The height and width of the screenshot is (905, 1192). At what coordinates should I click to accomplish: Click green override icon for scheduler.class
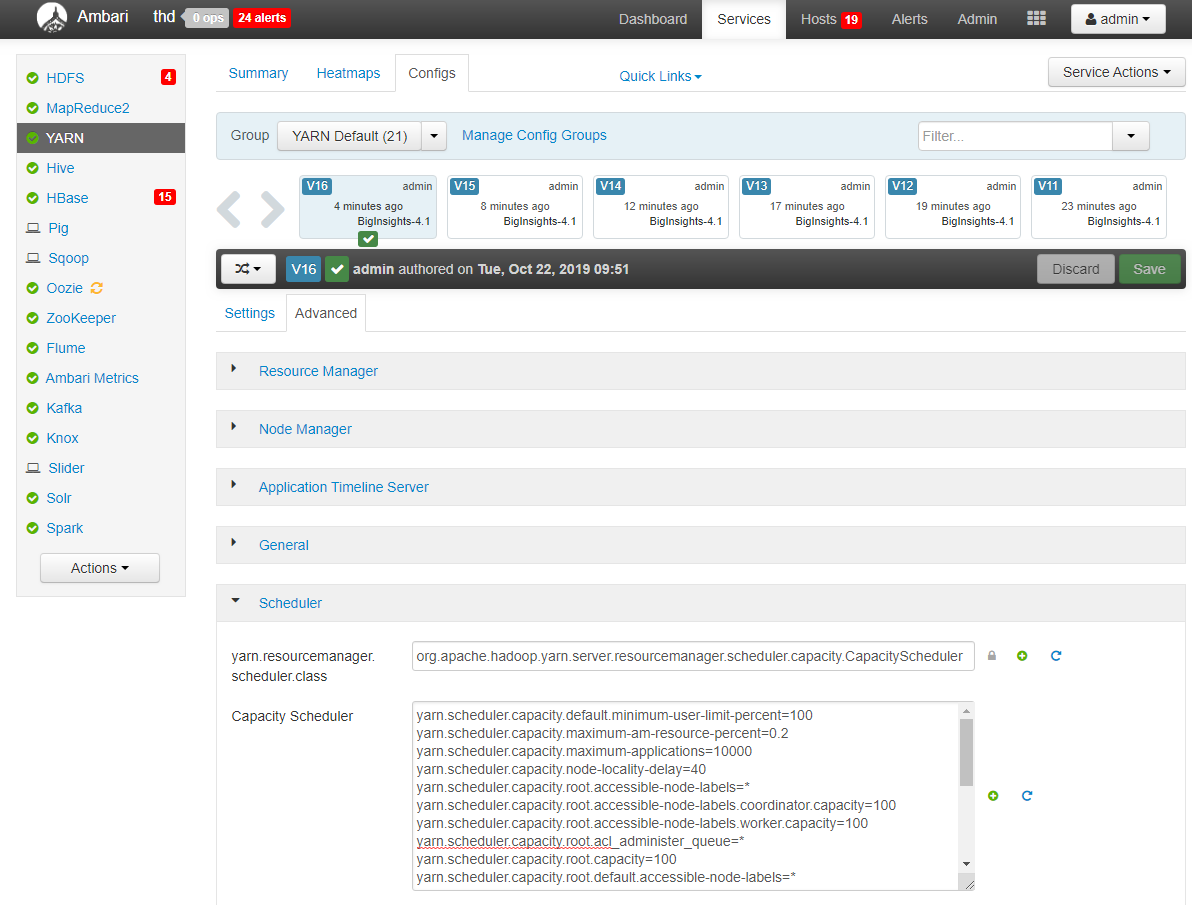click(1022, 656)
